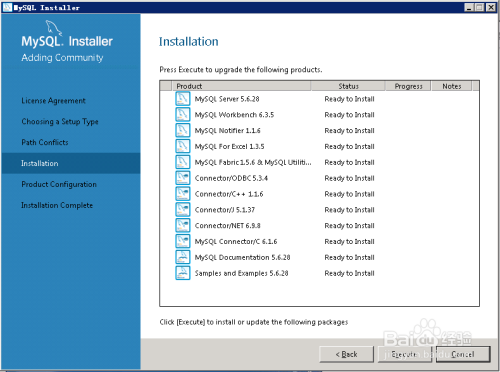Click Ready to Install status for MySQL Server
This screenshot has height=372, width=500.
[x=349, y=99]
